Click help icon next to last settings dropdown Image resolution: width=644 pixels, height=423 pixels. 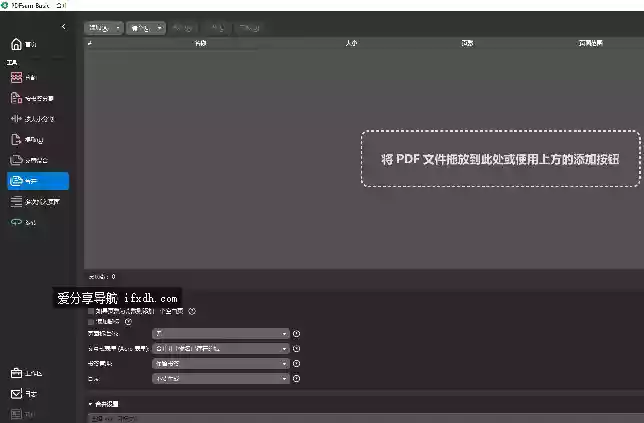pyautogui.click(x=297, y=379)
